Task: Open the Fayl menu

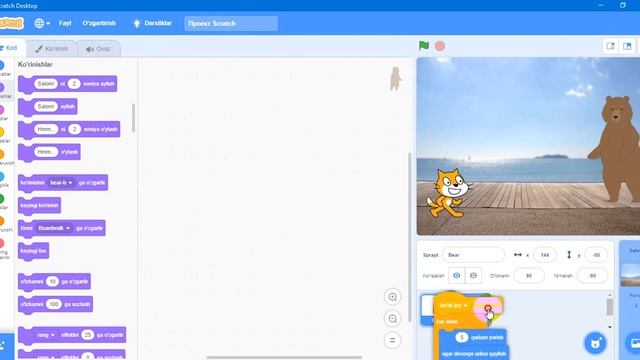Action: (x=65, y=23)
